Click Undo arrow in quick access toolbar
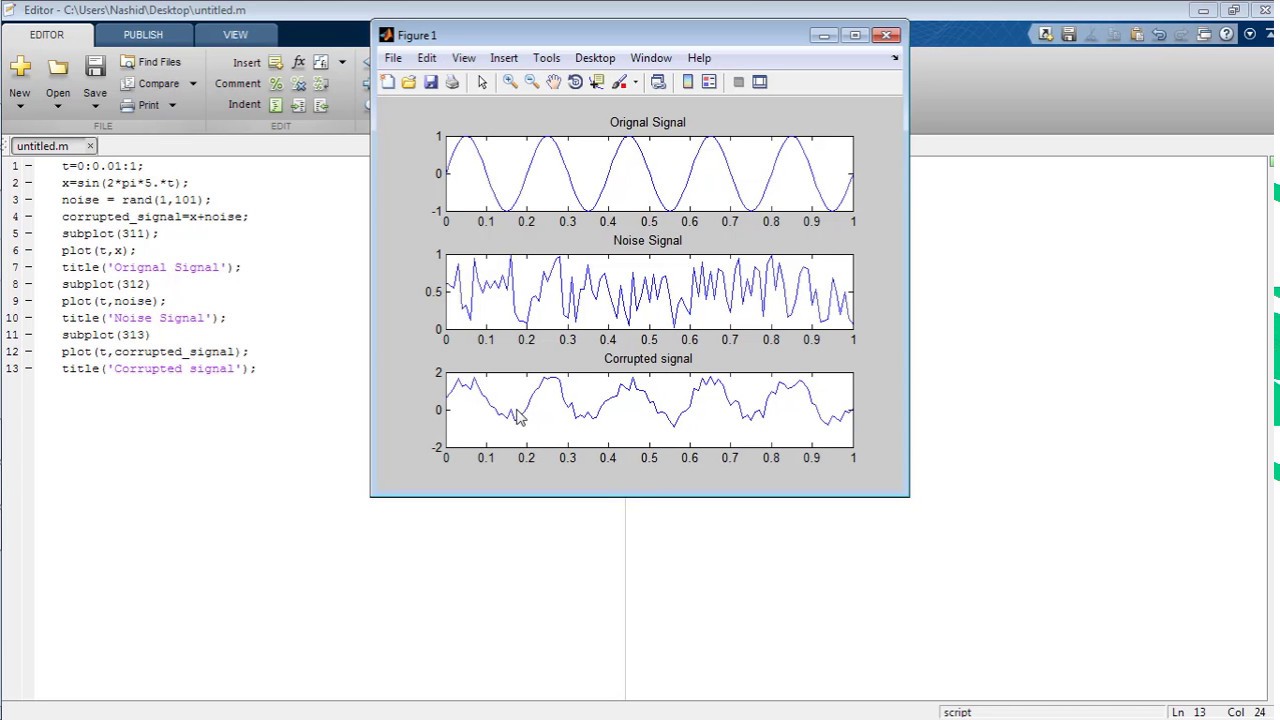 (1159, 35)
